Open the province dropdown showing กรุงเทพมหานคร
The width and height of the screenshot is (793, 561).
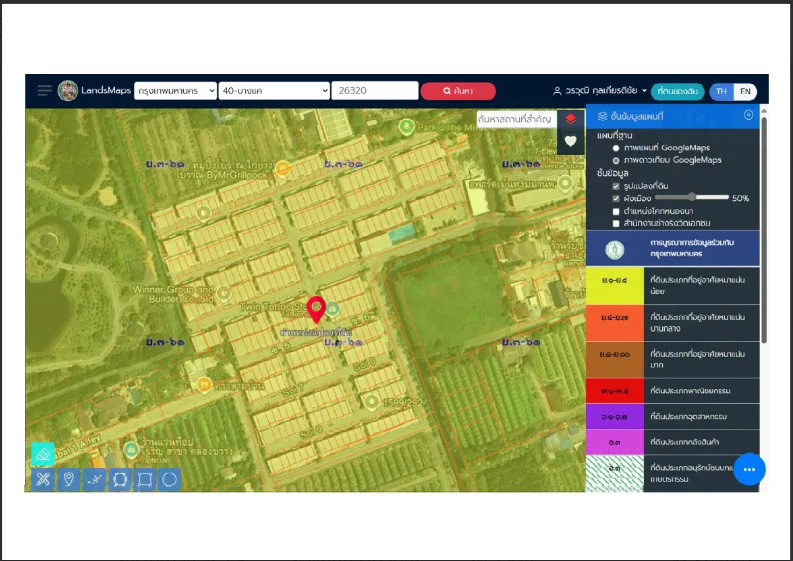pos(175,91)
